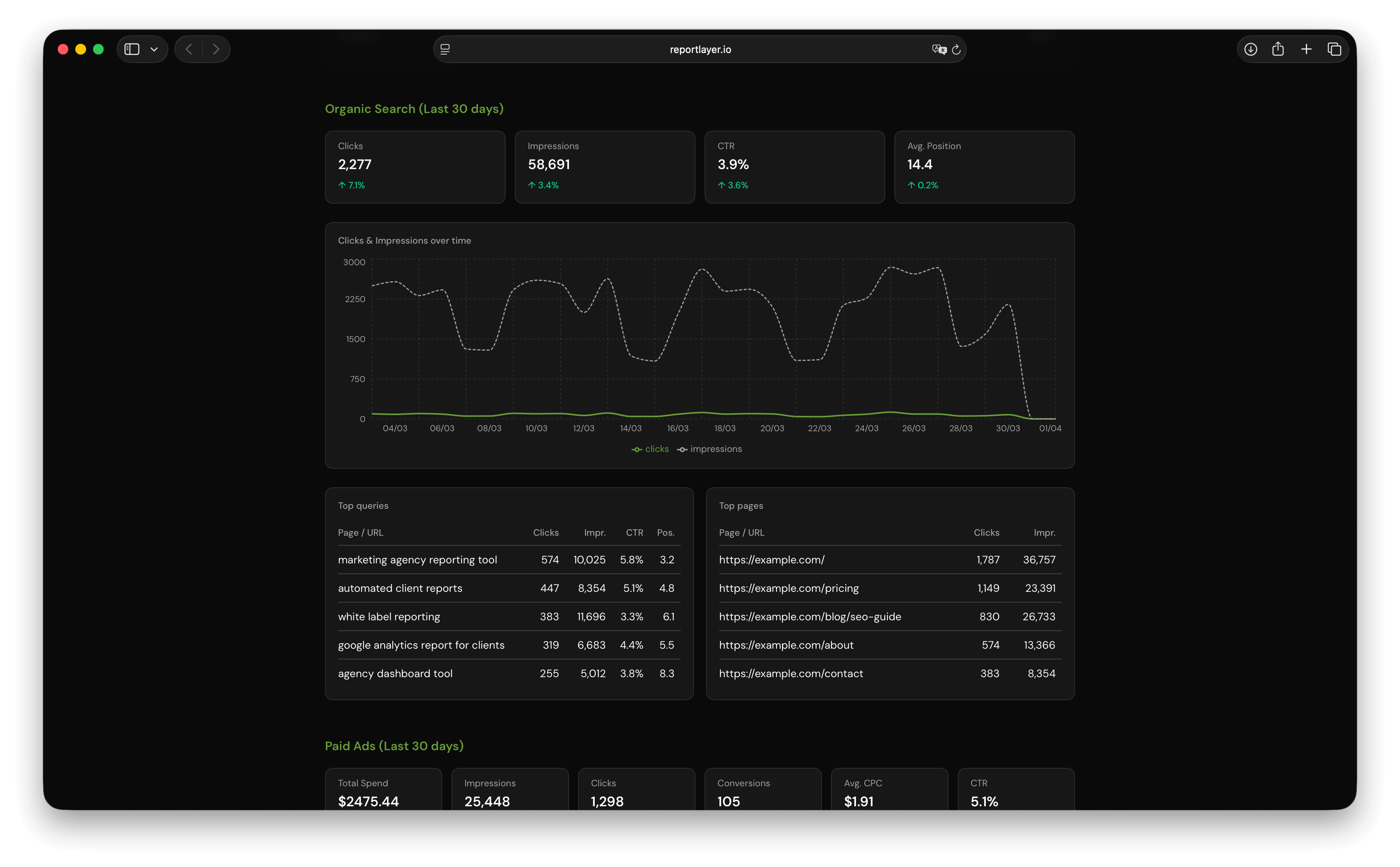Show the tab overview icon

click(1335, 49)
